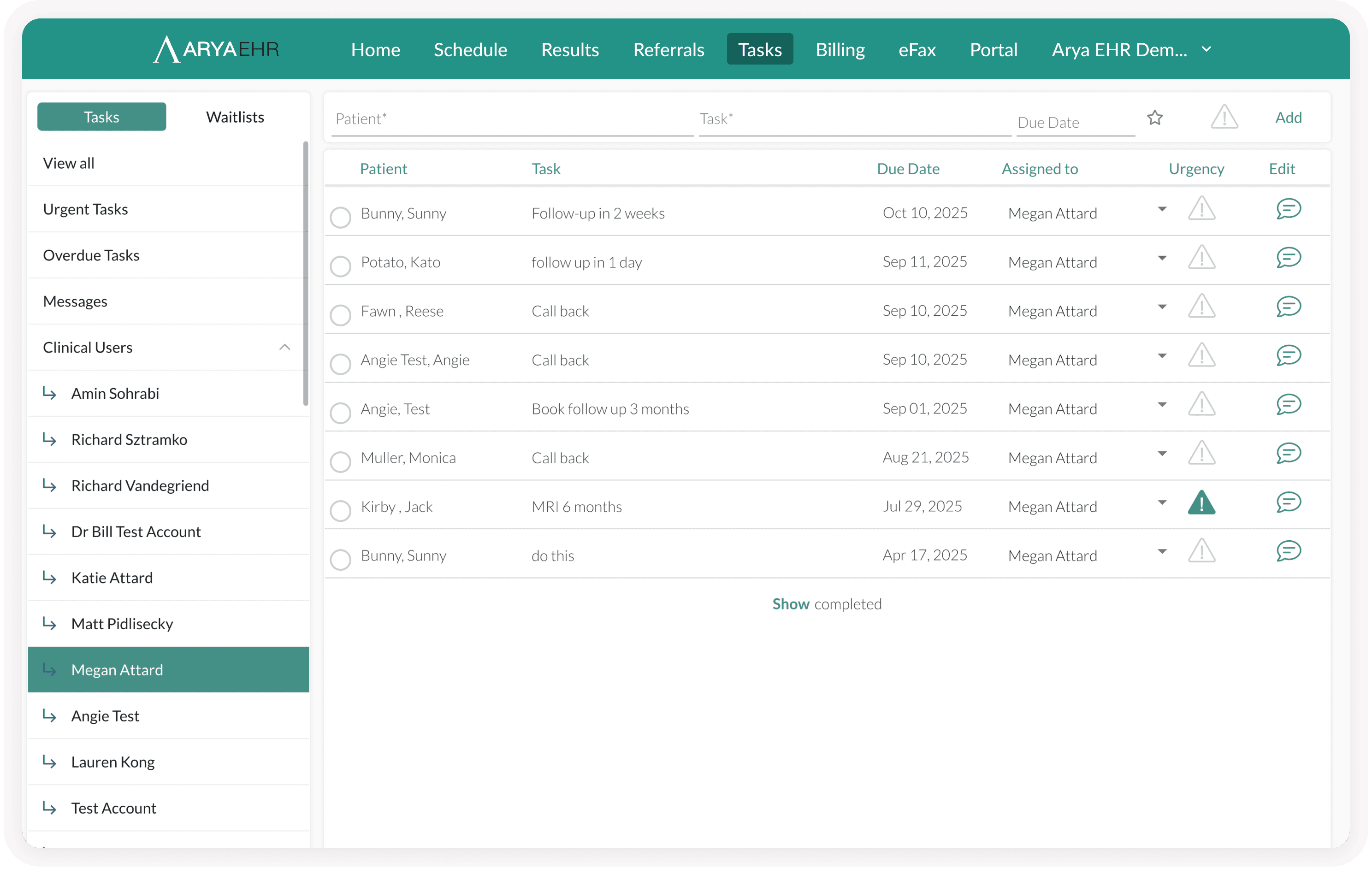Open the Results page
1372x874 pixels.
pos(570,50)
